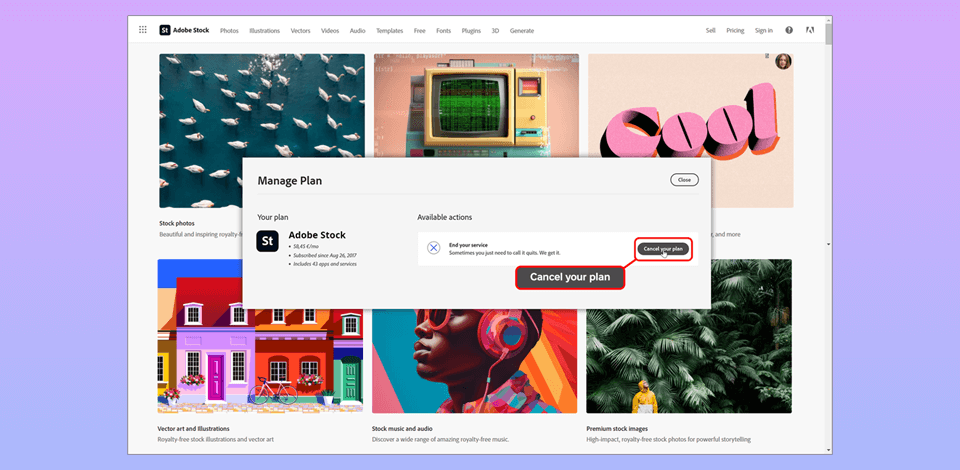Open the 3D menu item
This screenshot has width=960, height=470.
495,31
